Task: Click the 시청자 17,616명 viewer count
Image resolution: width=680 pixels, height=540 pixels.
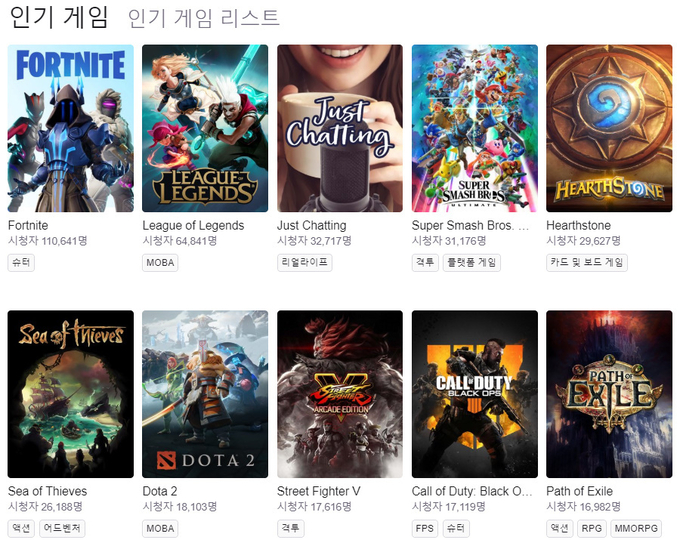Action: (314, 507)
